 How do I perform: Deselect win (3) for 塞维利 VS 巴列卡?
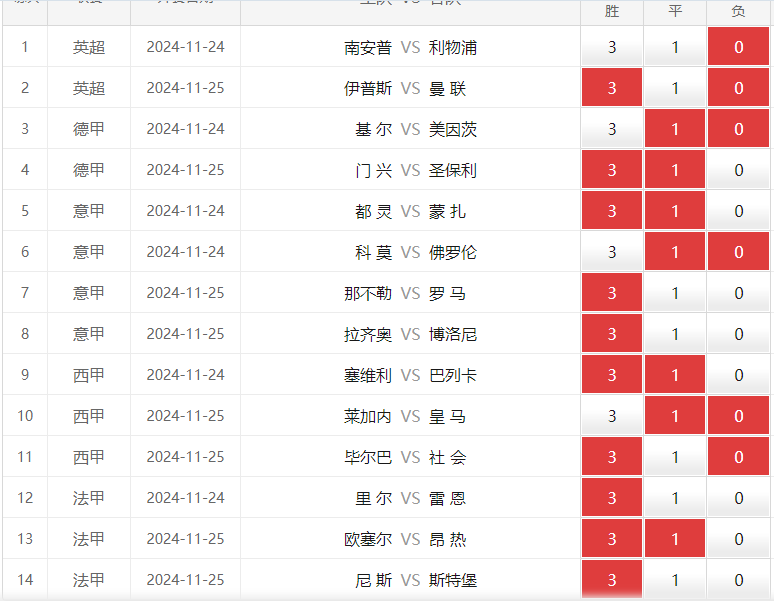(x=612, y=375)
